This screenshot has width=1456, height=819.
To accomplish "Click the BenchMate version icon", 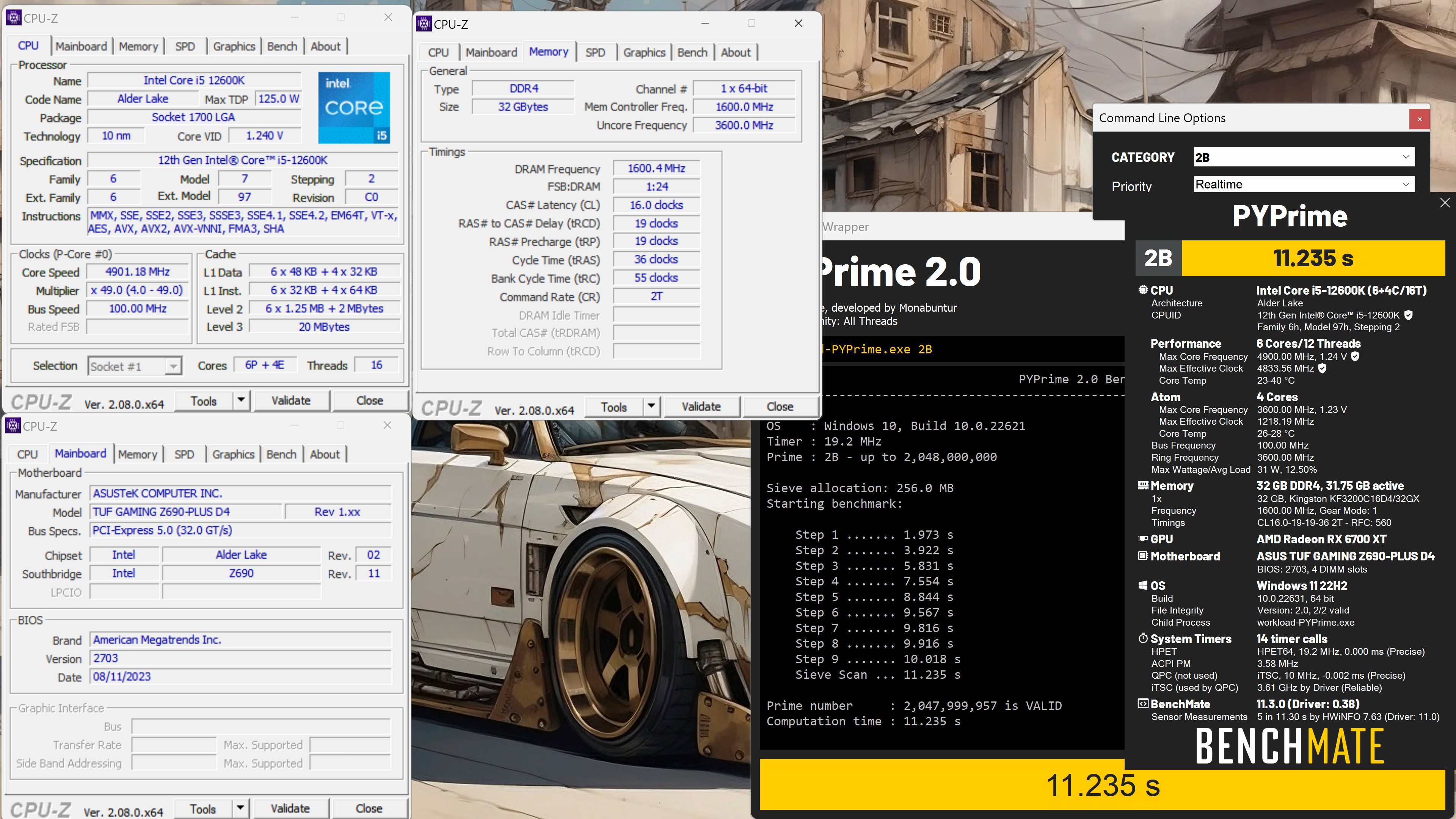I will [1143, 704].
